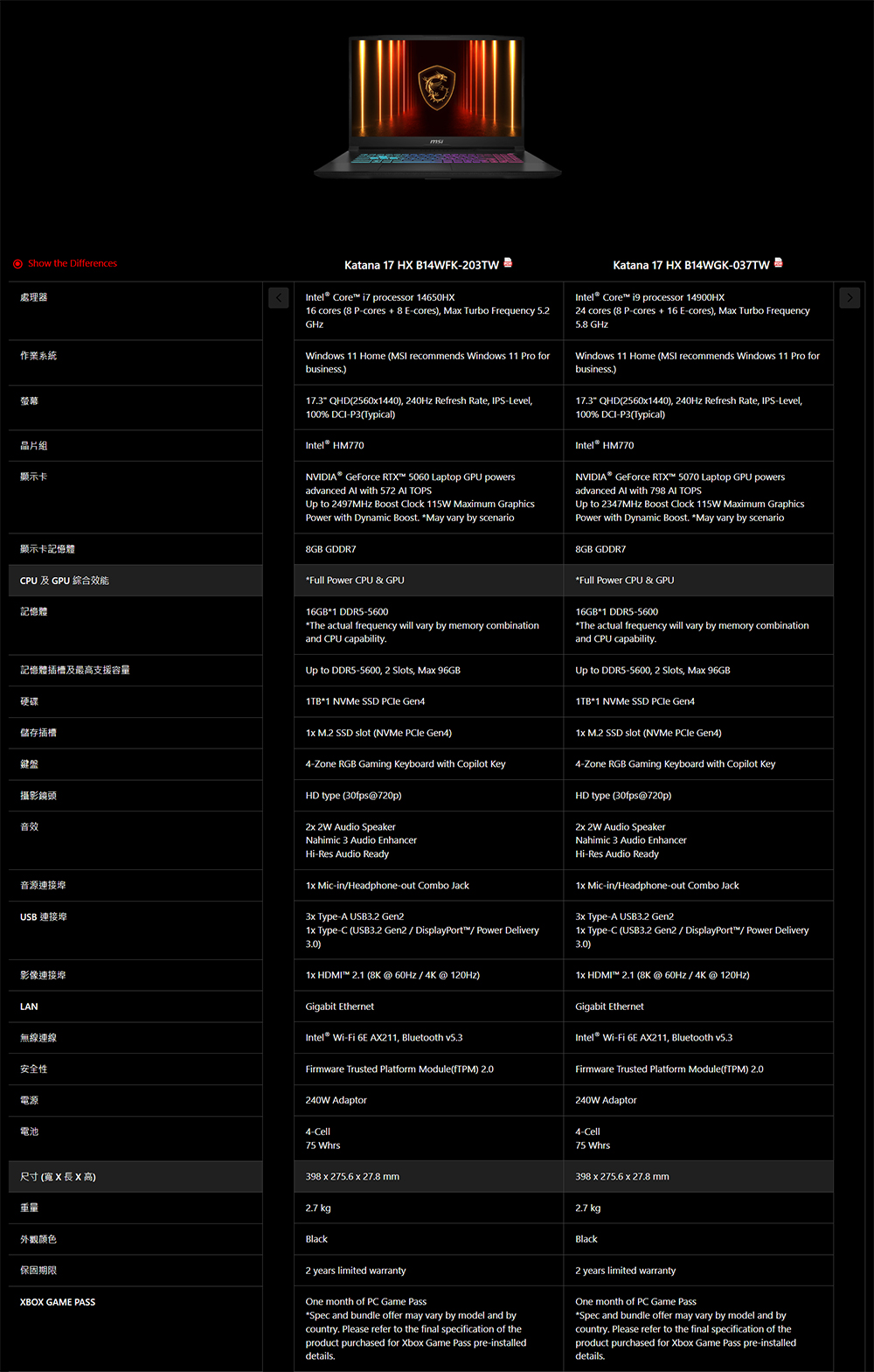Click the right arrow to see next models
The width and height of the screenshot is (874, 1372).
click(x=850, y=298)
